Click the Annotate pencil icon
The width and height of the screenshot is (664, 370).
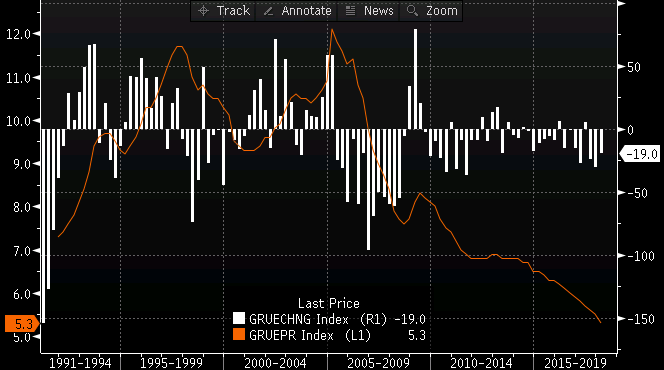click(x=268, y=11)
